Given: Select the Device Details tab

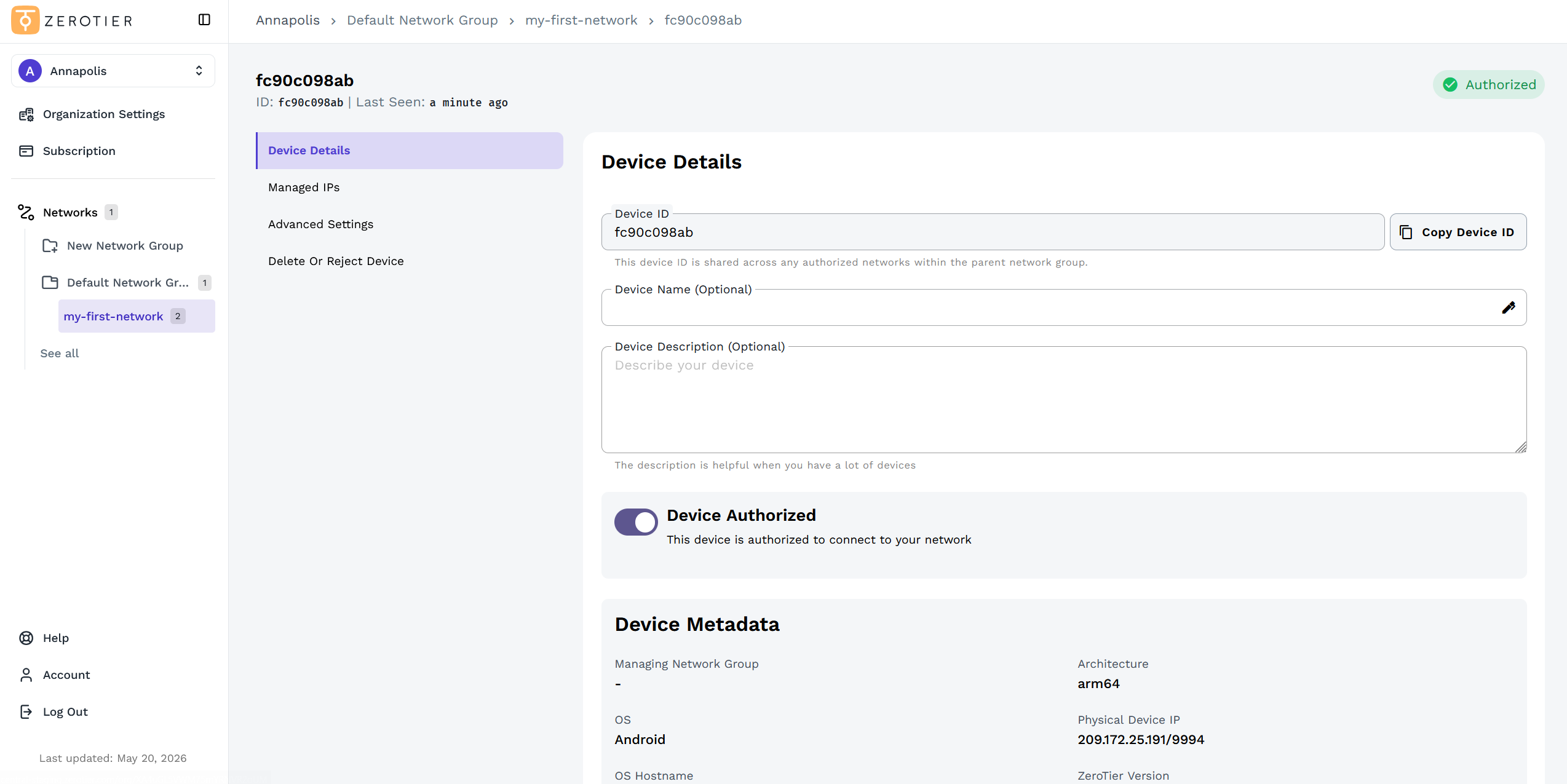Looking at the screenshot, I should 410,151.
